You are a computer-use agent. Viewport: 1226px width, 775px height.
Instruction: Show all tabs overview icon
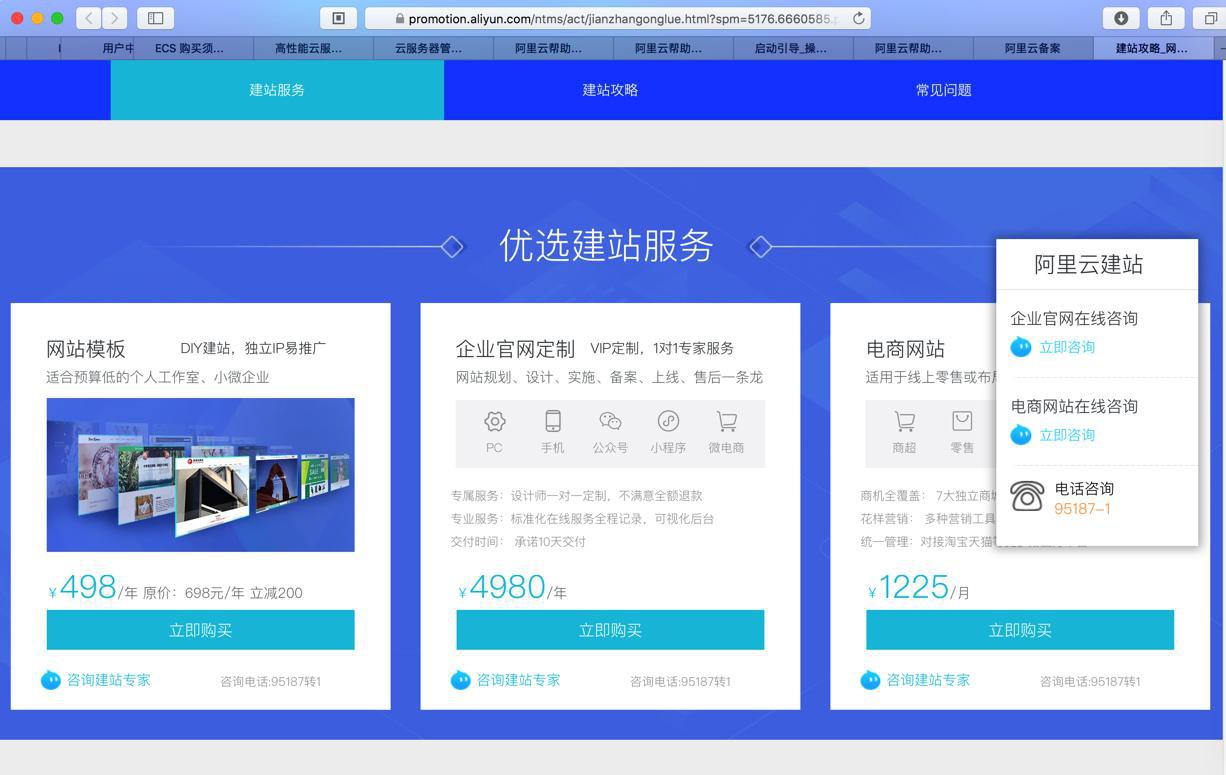coord(1210,18)
